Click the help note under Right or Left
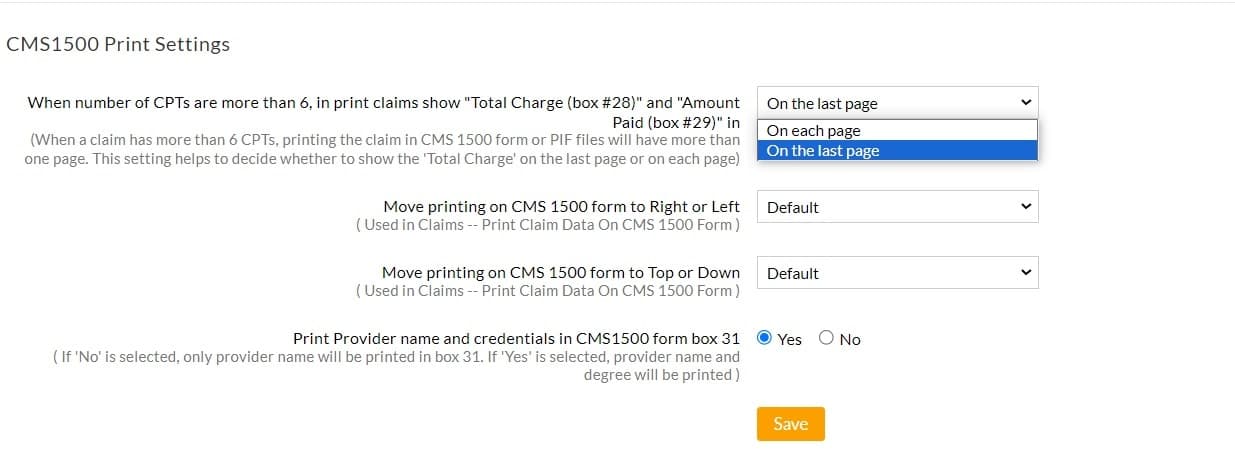The image size is (1235, 459). click(548, 225)
